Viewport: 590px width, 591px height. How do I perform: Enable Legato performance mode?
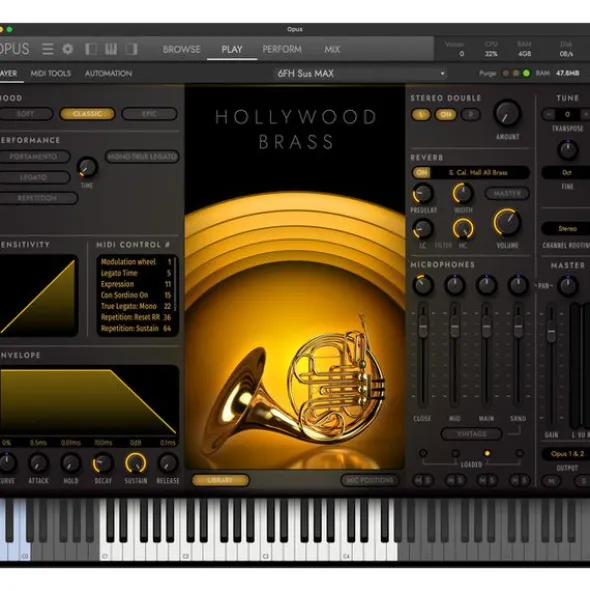coord(34,177)
